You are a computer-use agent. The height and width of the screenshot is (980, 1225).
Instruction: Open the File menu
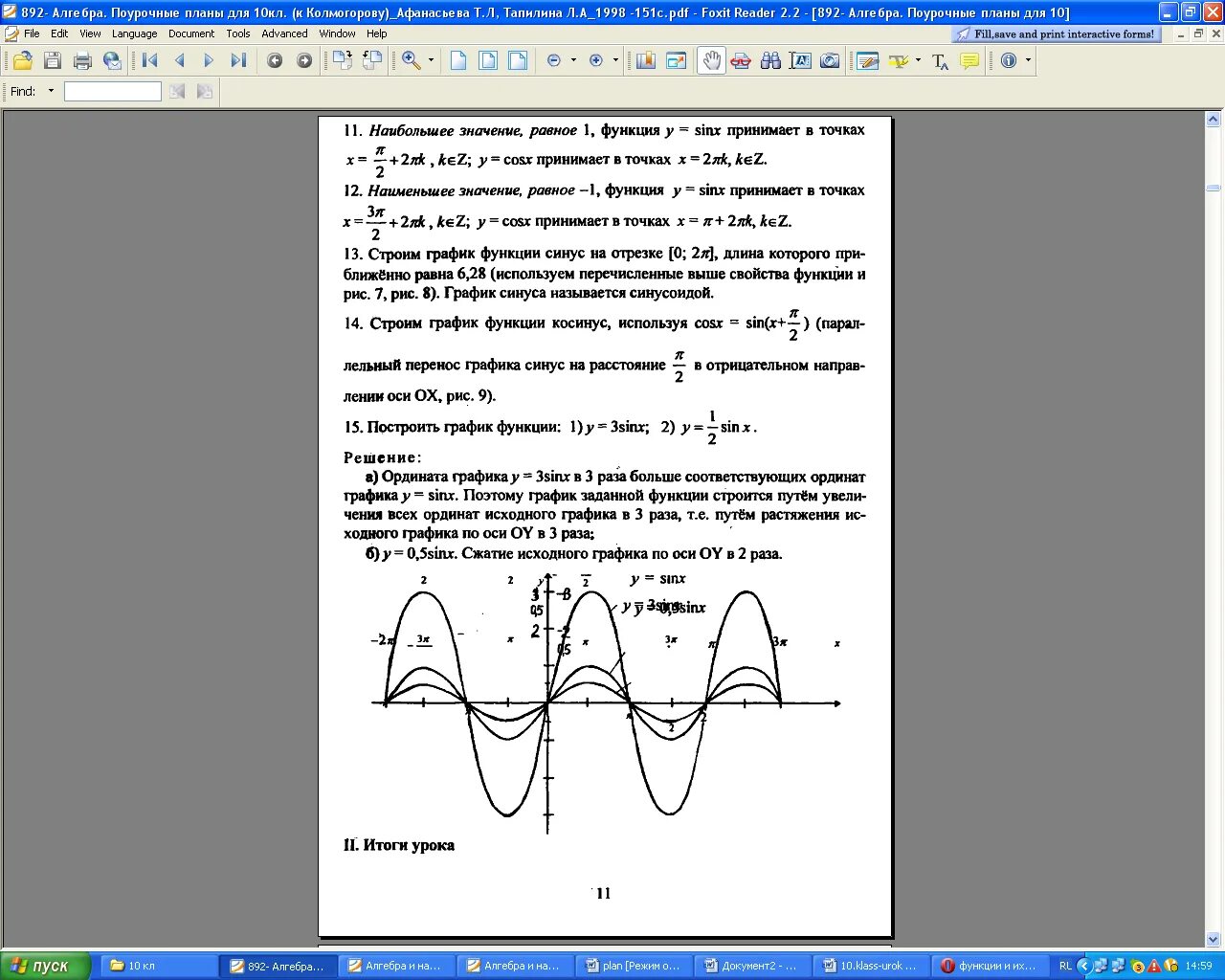click(32, 33)
